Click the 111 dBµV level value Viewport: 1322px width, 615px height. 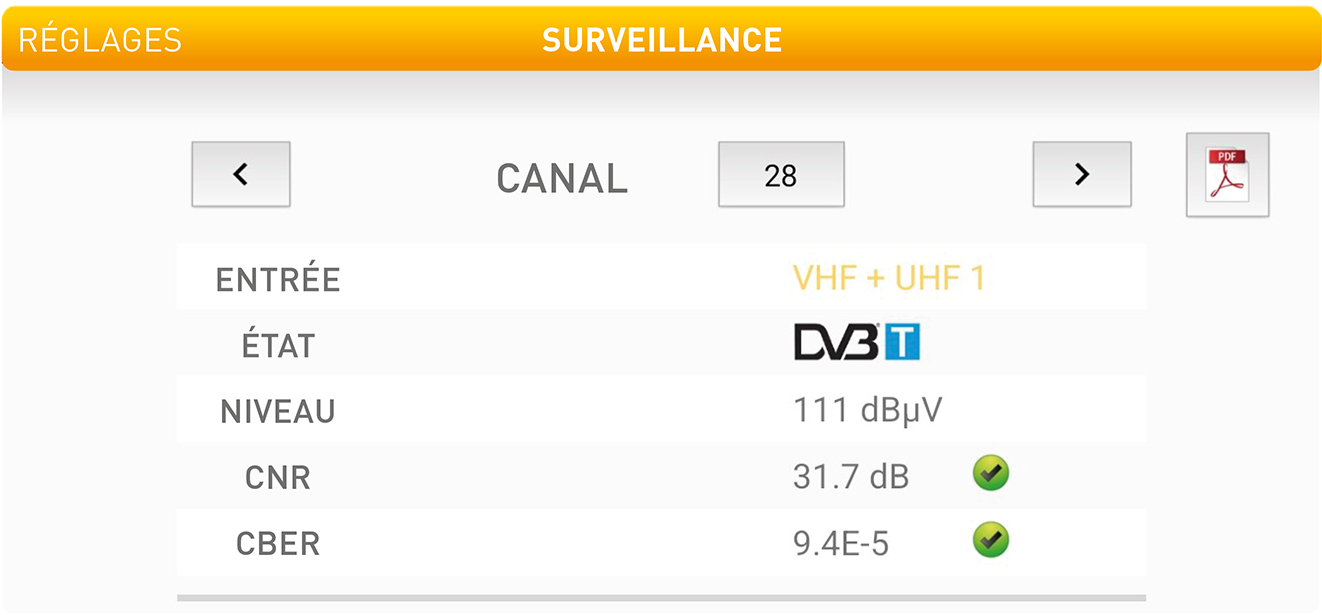click(867, 410)
